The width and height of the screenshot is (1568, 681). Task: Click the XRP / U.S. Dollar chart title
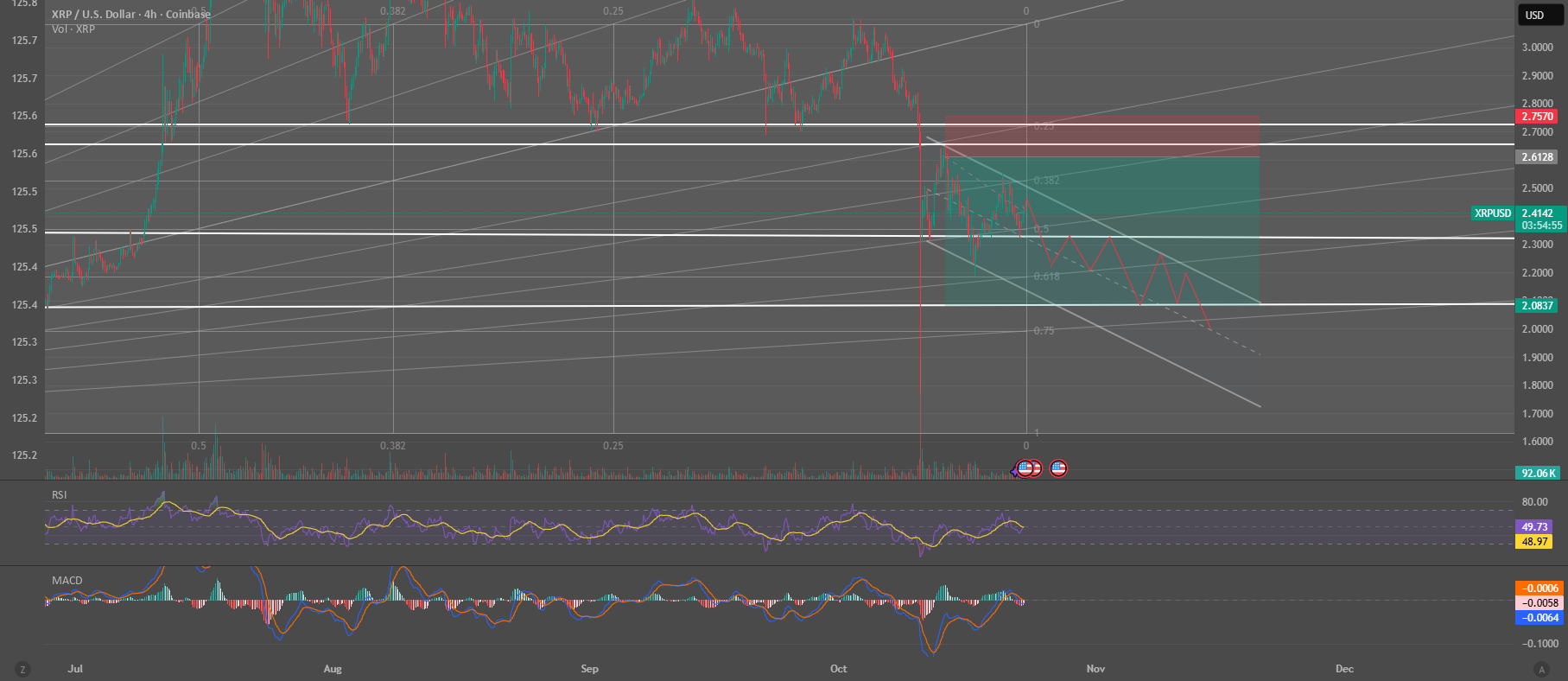130,14
